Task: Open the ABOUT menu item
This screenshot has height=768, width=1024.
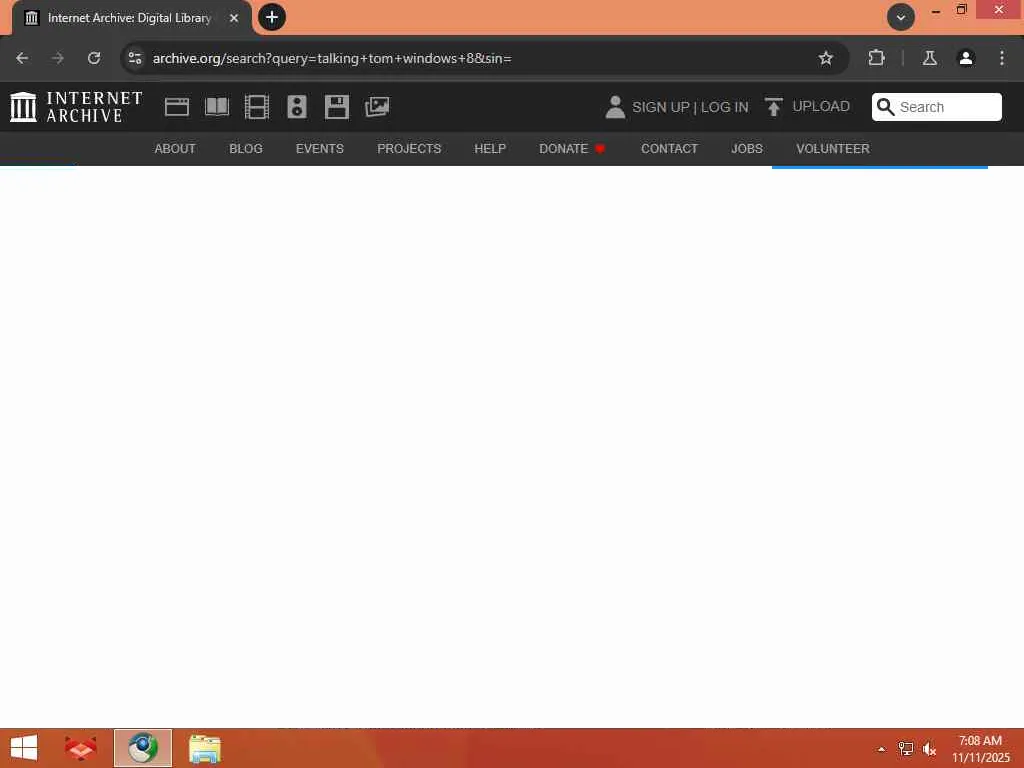Action: pos(174,149)
